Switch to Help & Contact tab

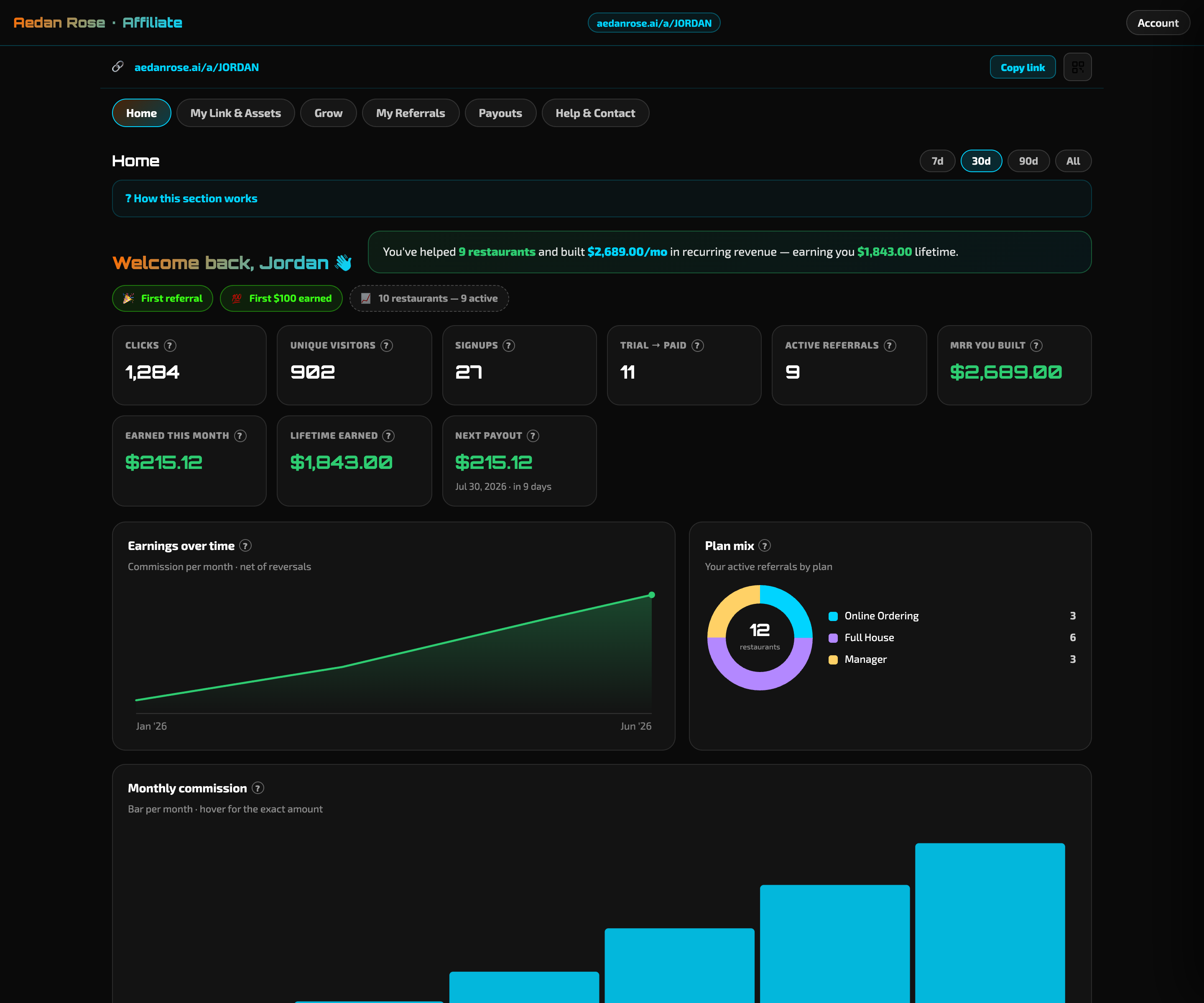(595, 113)
